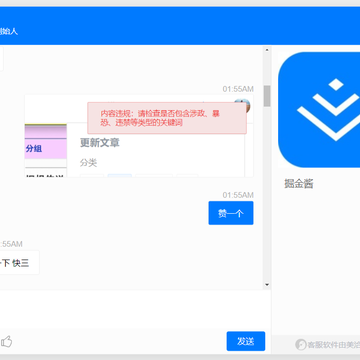The height and width of the screenshot is (360, 360).
Task: Click the 赞一个 message bubble
Action: coord(231,213)
